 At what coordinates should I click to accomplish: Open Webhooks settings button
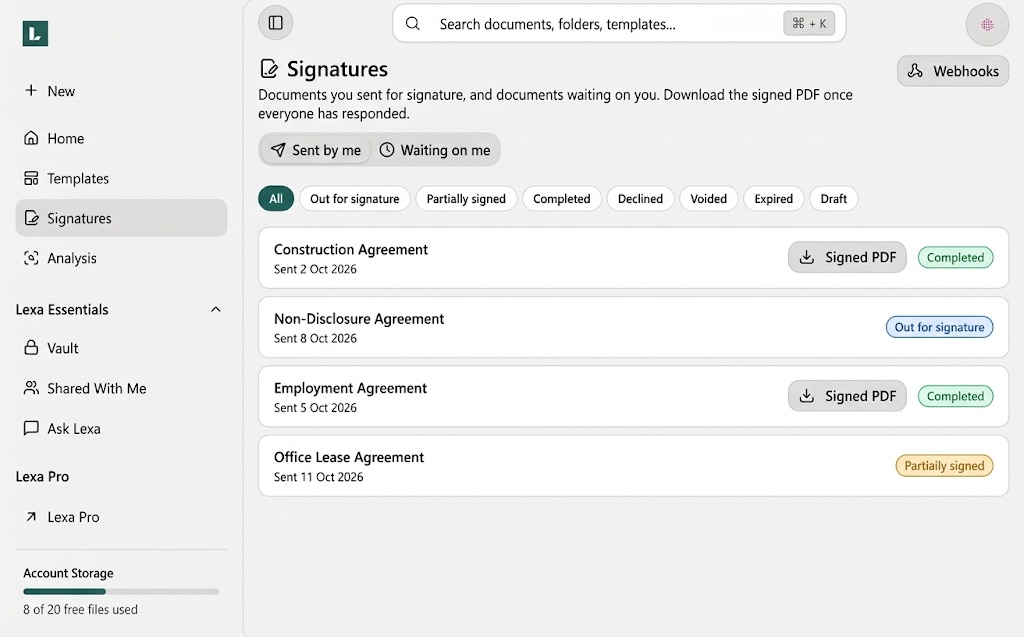[953, 71]
